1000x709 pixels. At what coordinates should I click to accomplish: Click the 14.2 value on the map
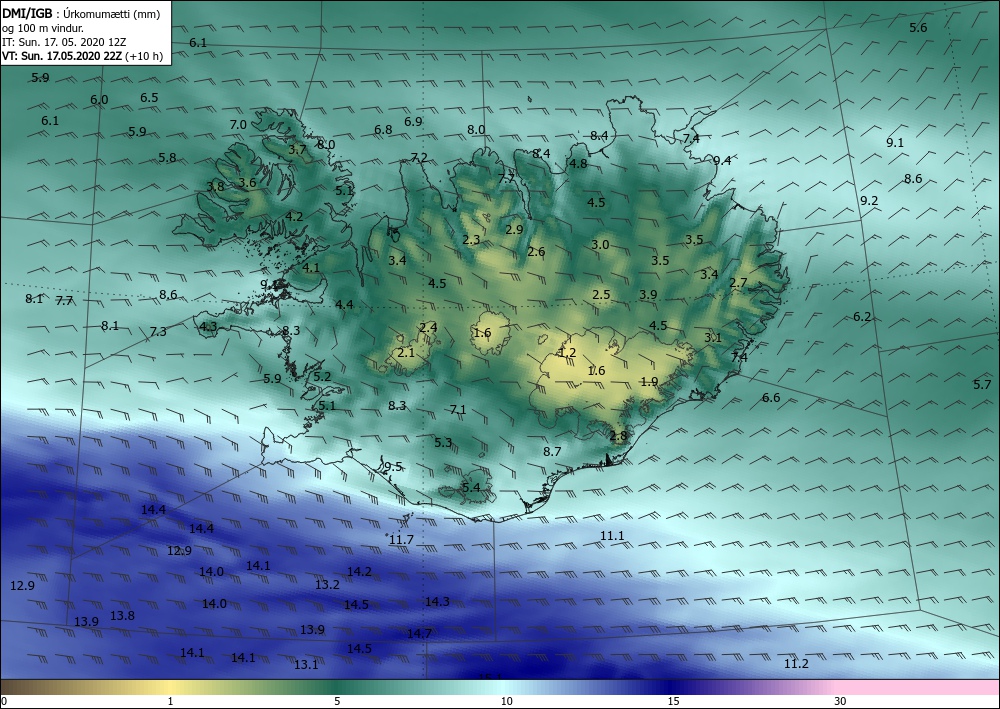[359, 571]
